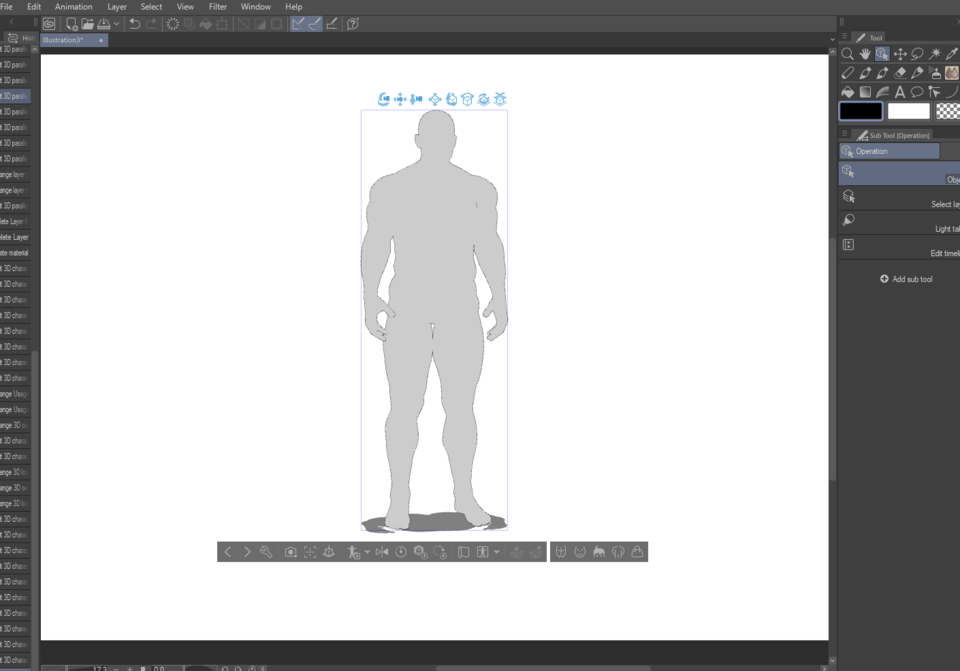960x671 pixels.
Task: Select the Fill bucket tool
Action: (847, 90)
